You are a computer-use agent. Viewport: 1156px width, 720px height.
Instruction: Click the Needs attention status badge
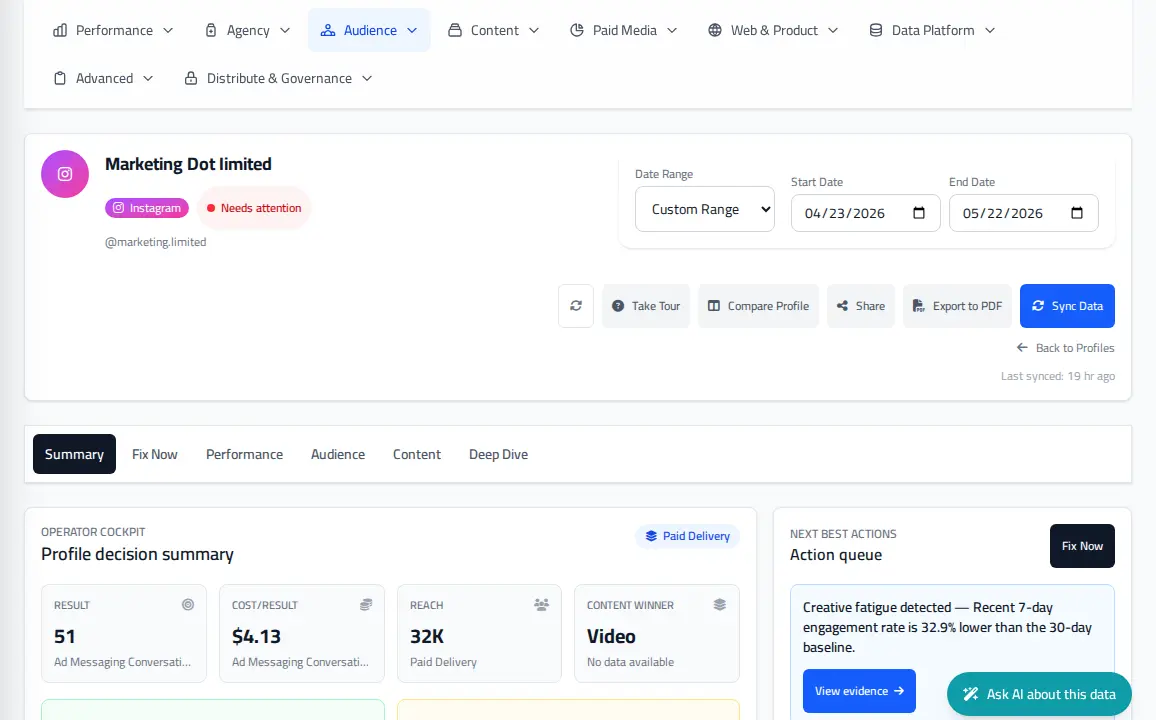254,208
